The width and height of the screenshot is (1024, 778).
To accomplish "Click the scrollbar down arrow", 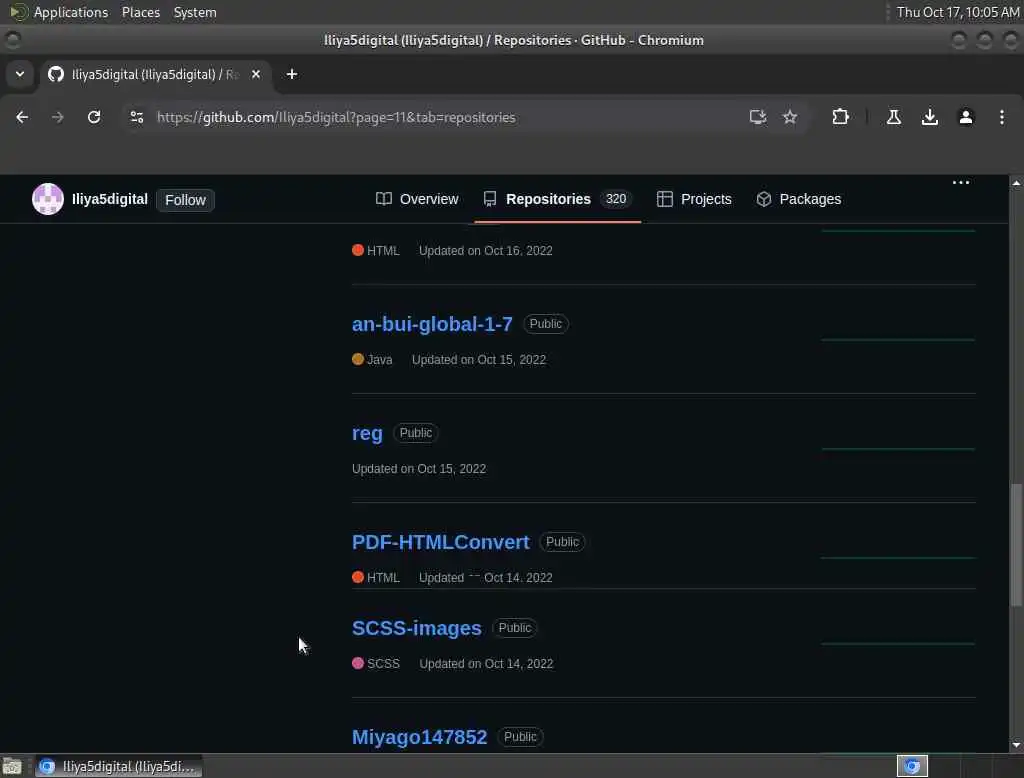I will point(1016,745).
